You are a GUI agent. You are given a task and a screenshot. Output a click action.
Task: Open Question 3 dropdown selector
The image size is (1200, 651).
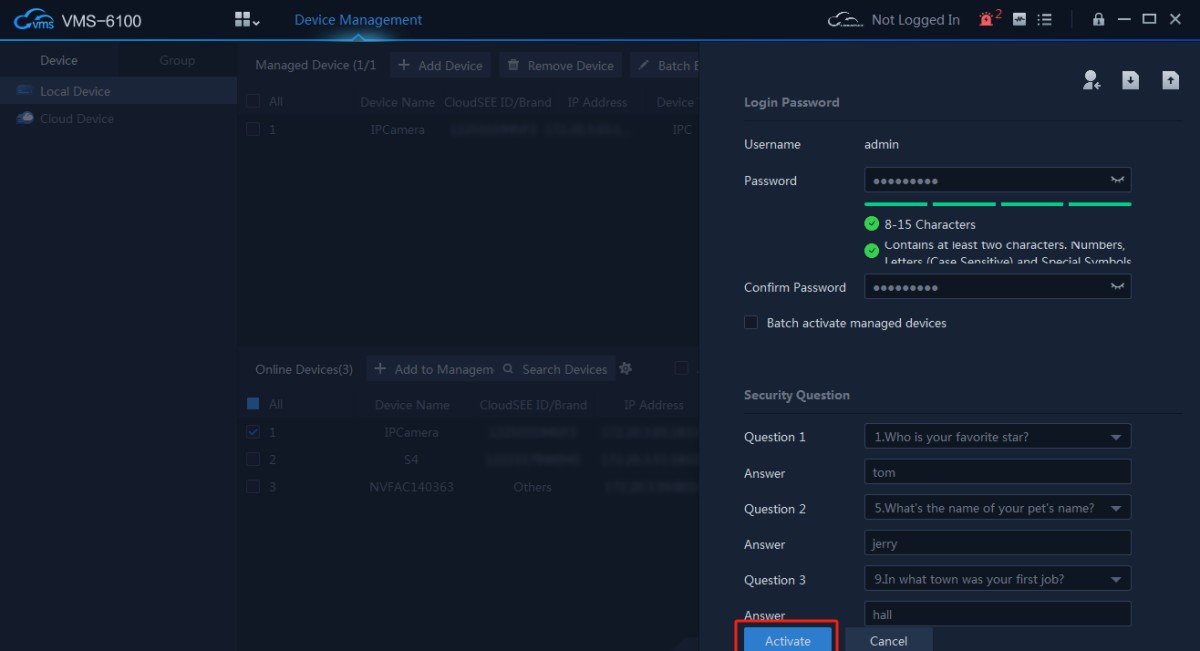(x=1115, y=580)
